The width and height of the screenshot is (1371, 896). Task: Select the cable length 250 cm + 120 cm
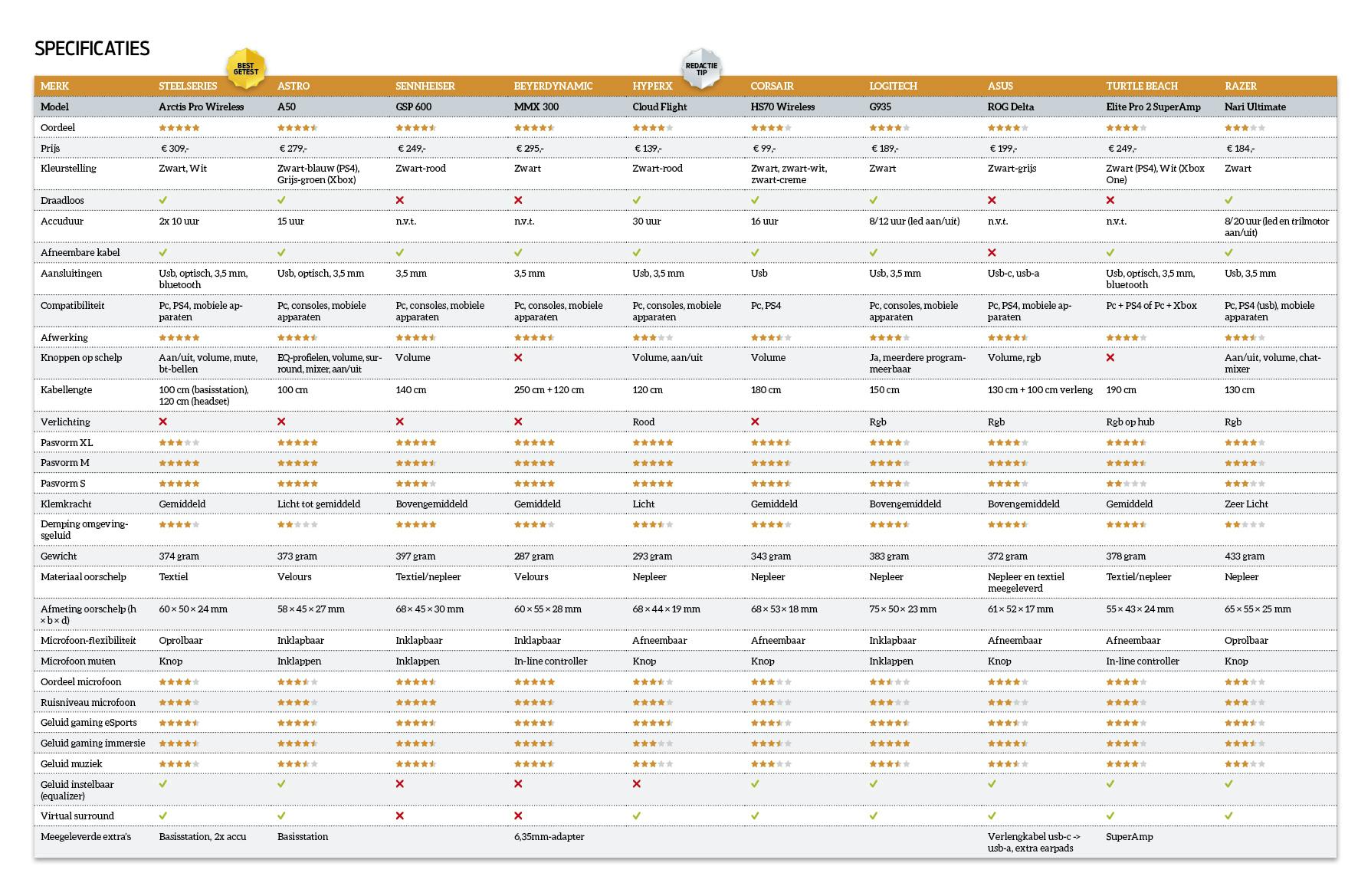click(549, 389)
